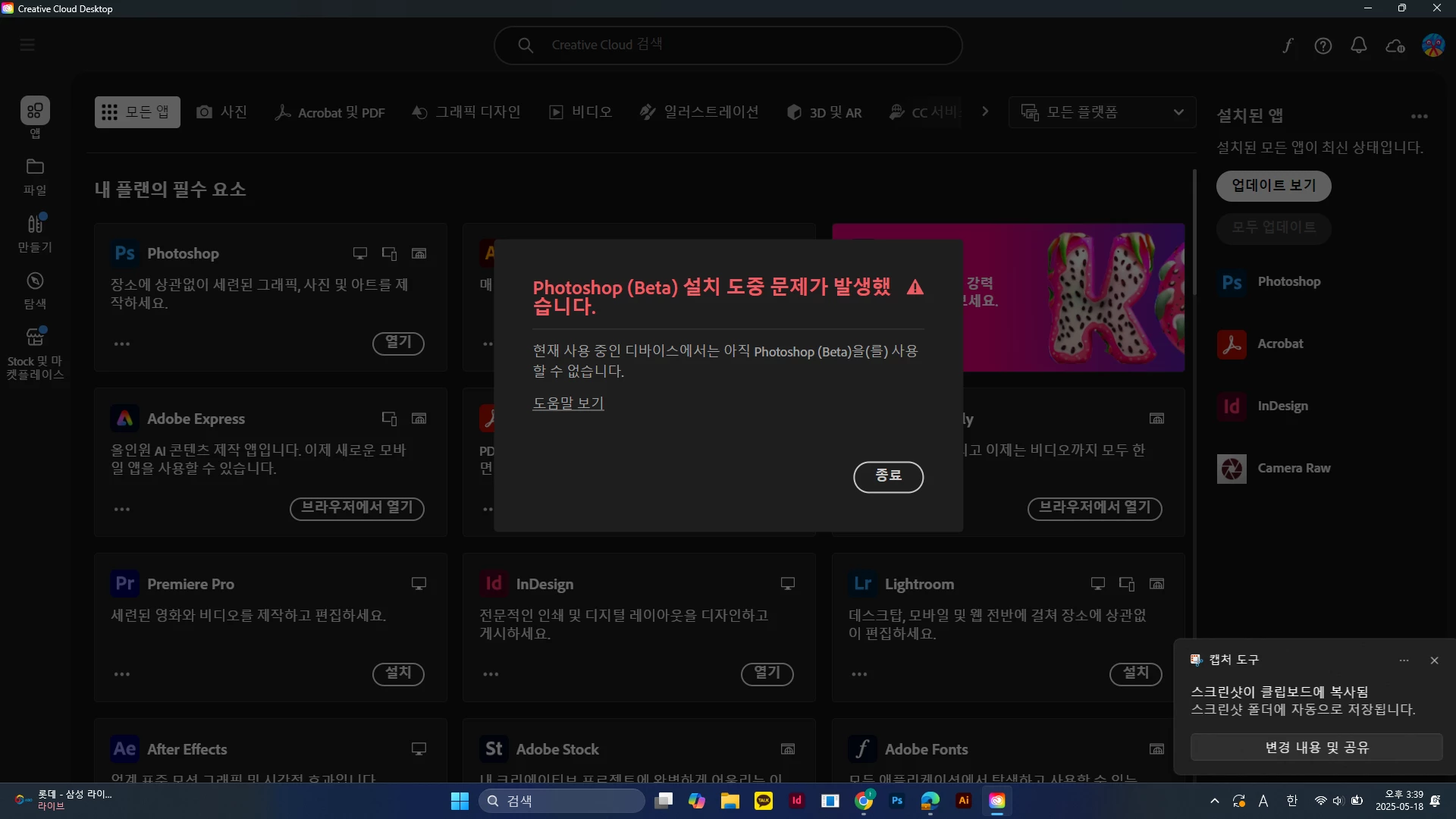Viewport: 1456px width, 819px height.
Task: Open 설치된 앱 more options ellipsis
Action: pyautogui.click(x=1420, y=116)
